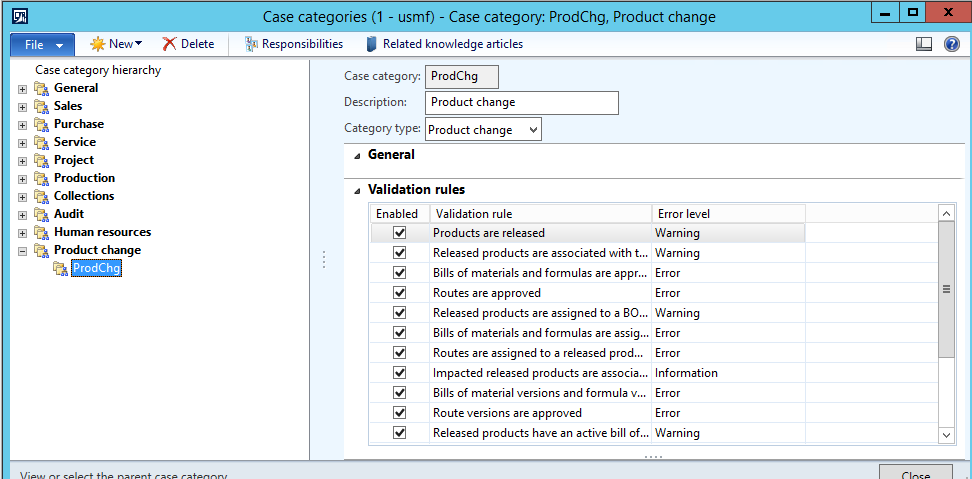Open the File menu
This screenshot has width=972, height=479.
click(42, 44)
